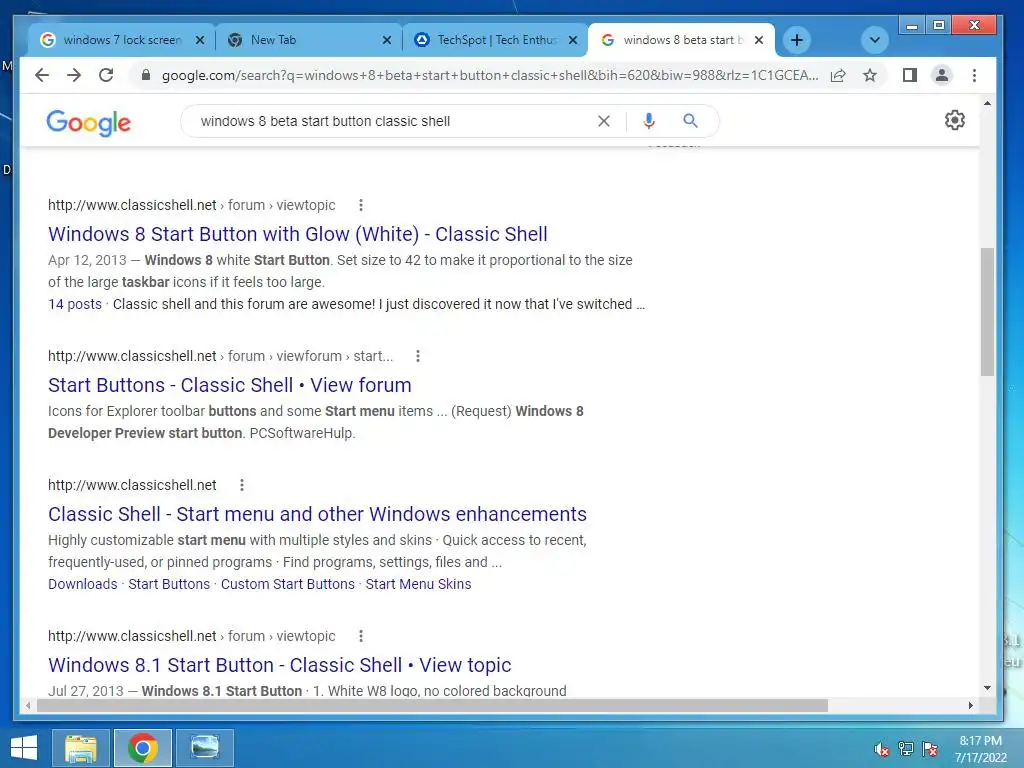Open the Windows 8.1 Start Button result options
The height and width of the screenshot is (768, 1024).
(360, 636)
